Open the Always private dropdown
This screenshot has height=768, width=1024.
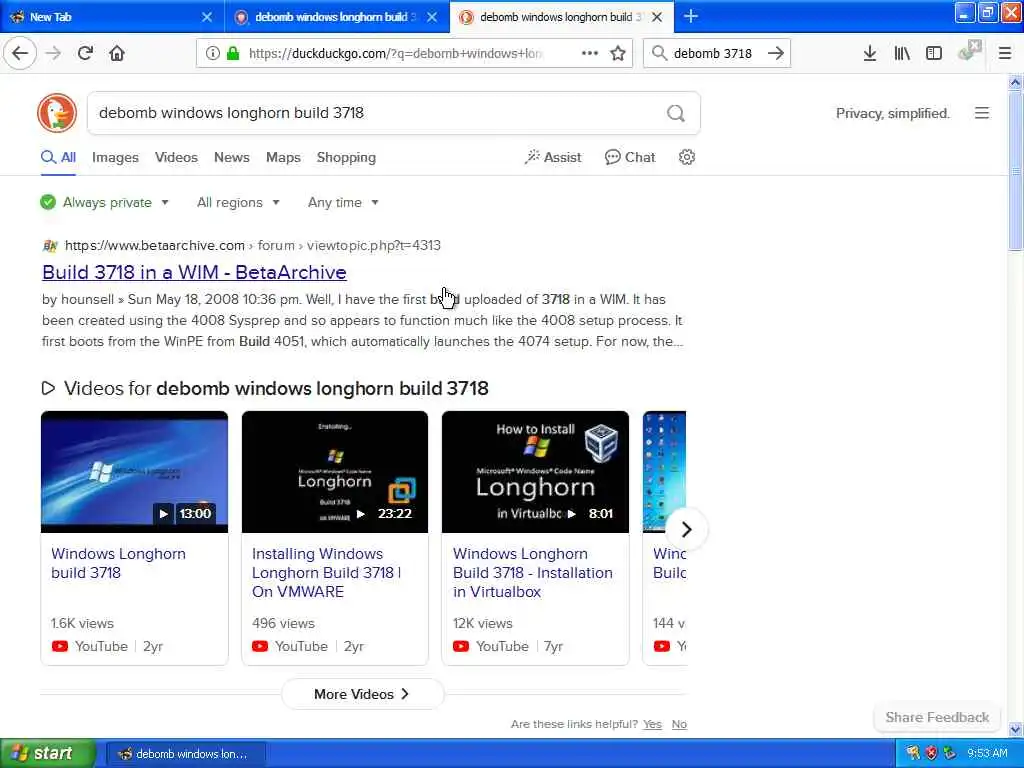click(x=104, y=202)
